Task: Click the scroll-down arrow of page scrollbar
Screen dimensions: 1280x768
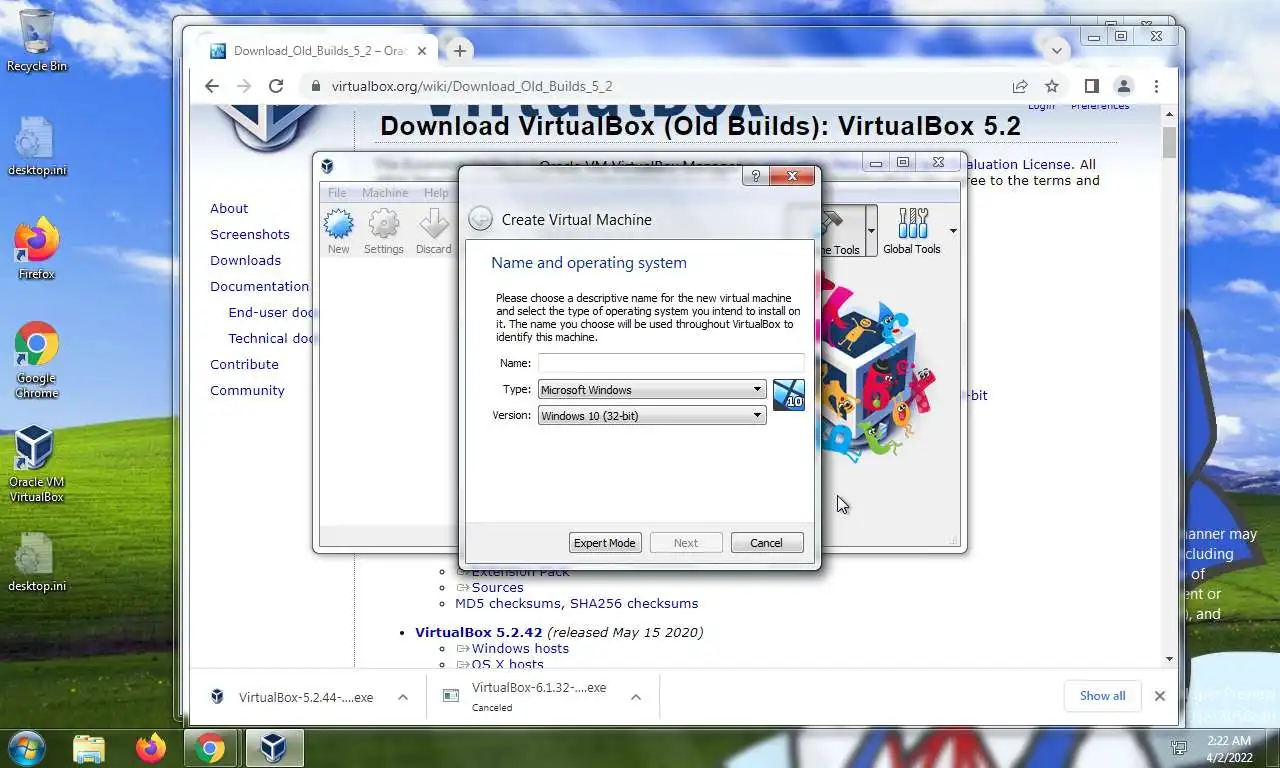Action: pyautogui.click(x=1170, y=659)
